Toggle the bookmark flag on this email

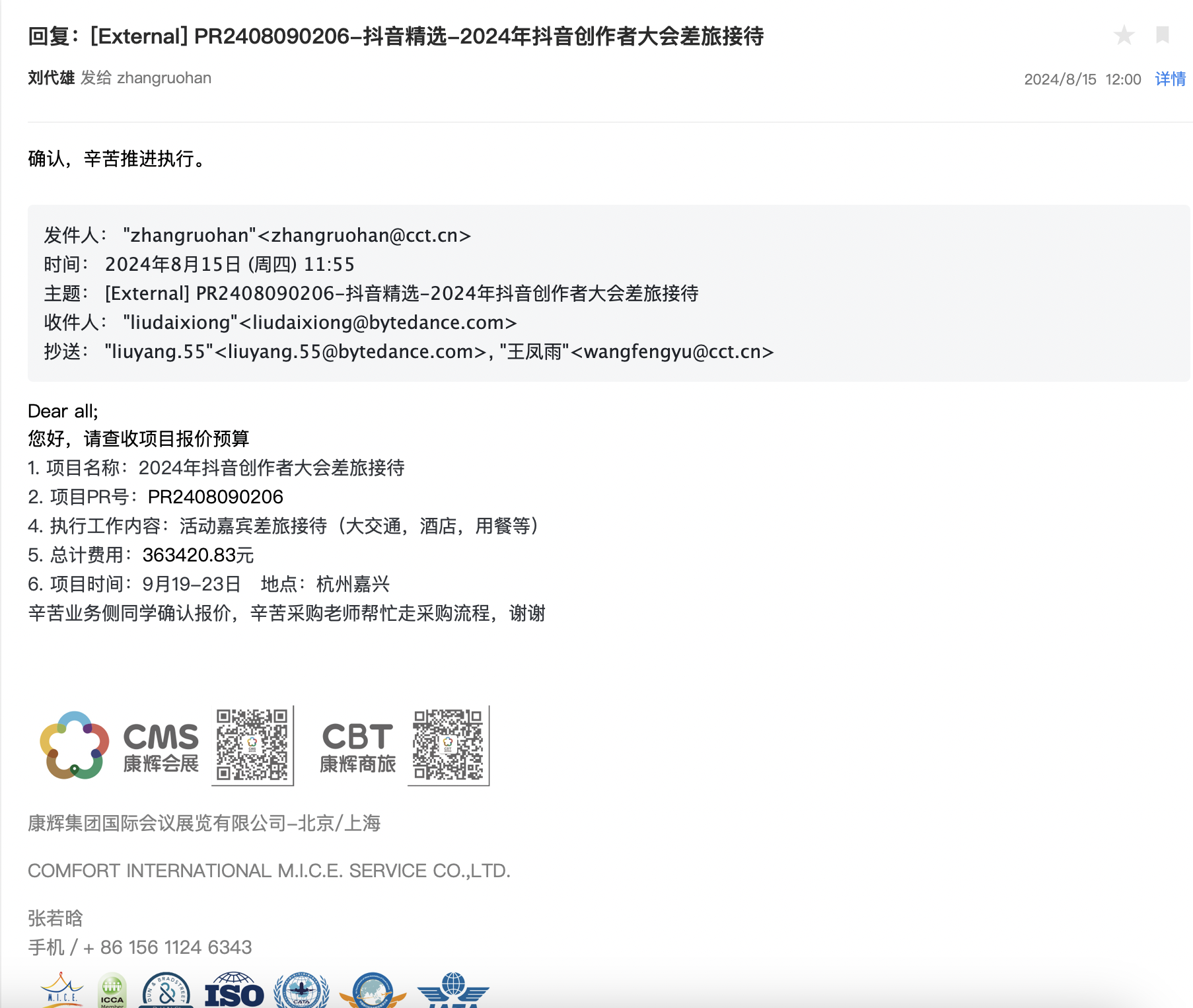point(1163,34)
